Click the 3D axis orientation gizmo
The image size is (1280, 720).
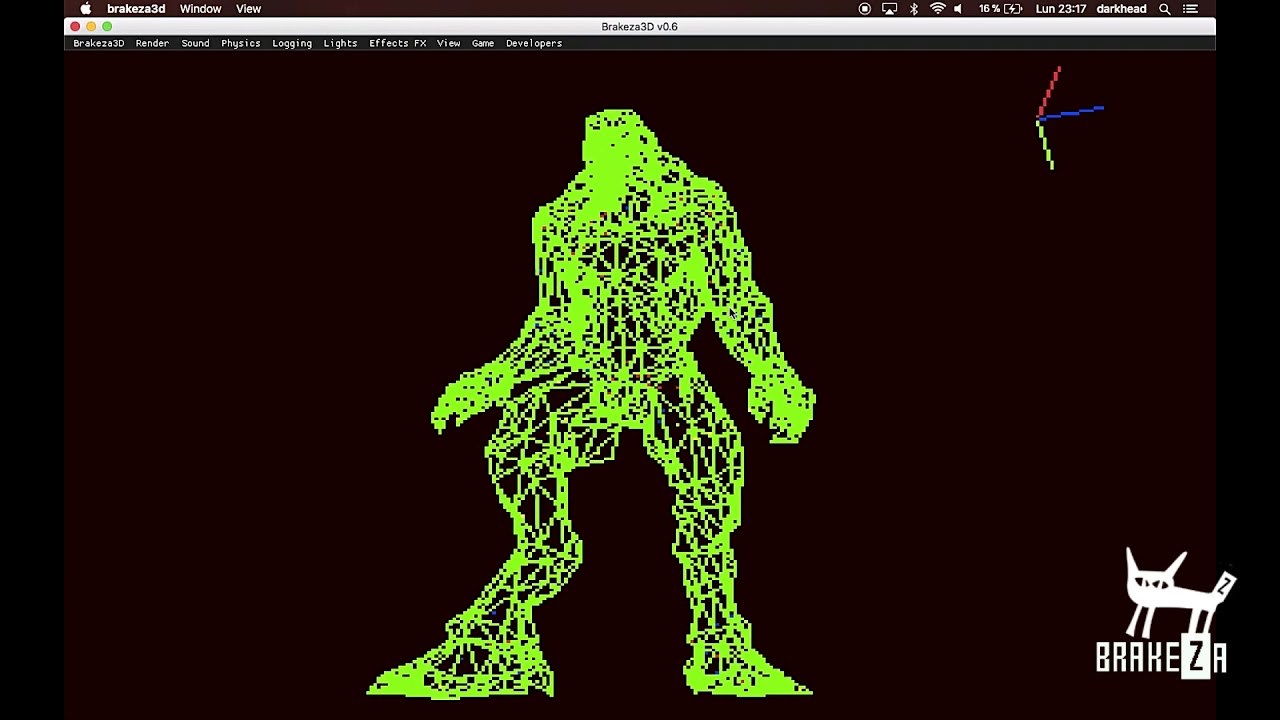tap(1068, 118)
